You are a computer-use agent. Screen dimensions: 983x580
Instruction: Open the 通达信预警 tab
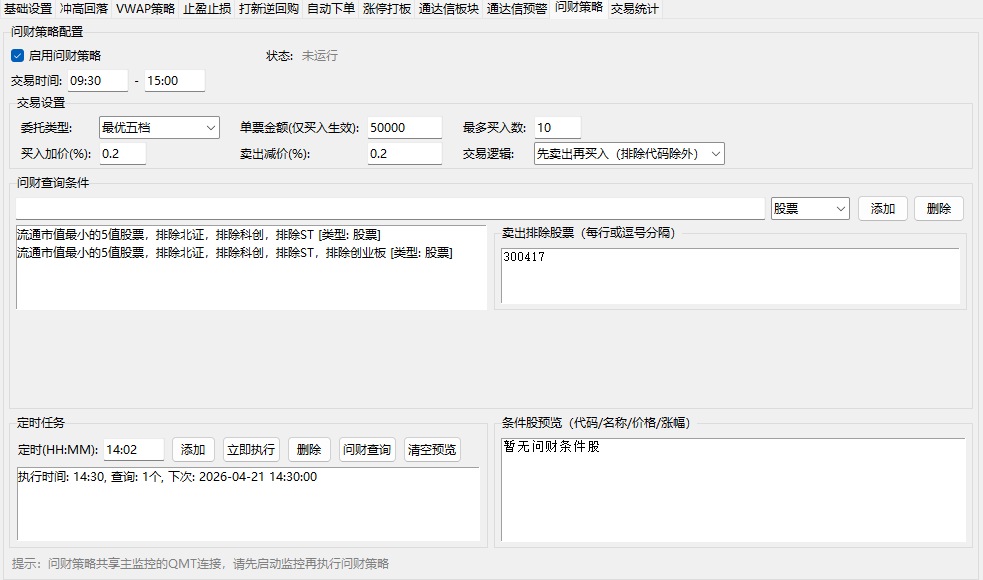click(x=517, y=9)
